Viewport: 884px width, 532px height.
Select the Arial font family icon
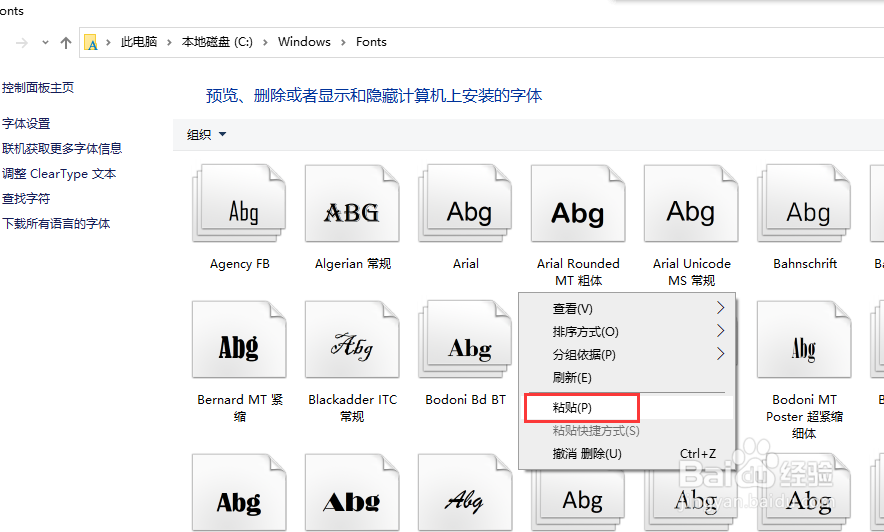tap(465, 203)
